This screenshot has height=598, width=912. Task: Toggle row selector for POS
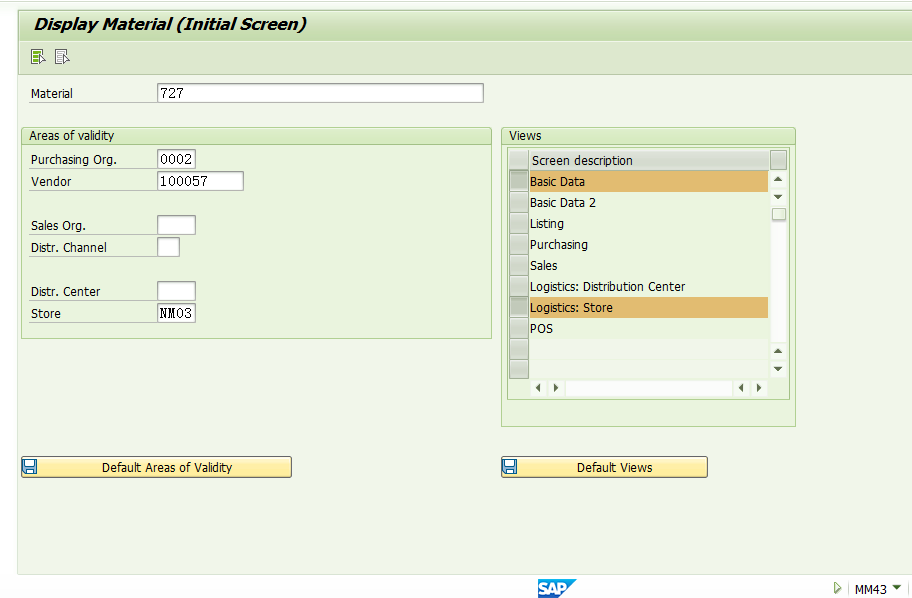coord(518,328)
